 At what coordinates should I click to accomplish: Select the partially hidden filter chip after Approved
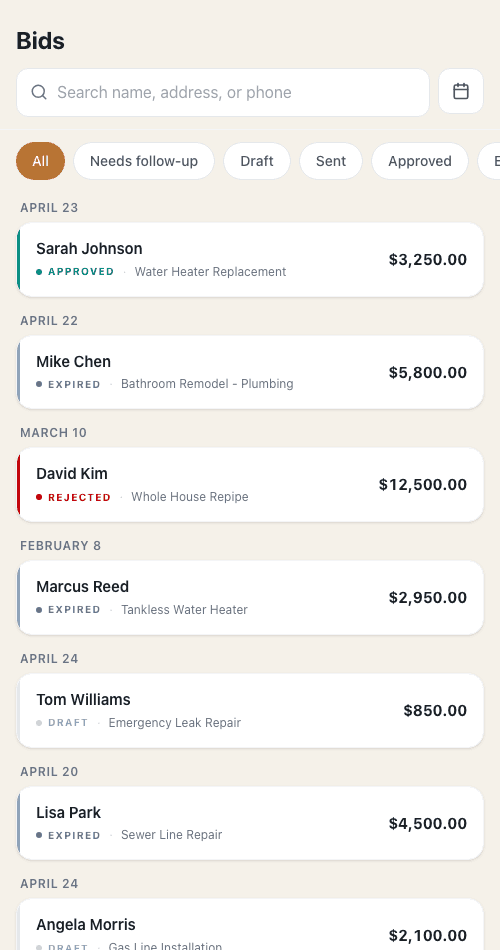pos(491,161)
